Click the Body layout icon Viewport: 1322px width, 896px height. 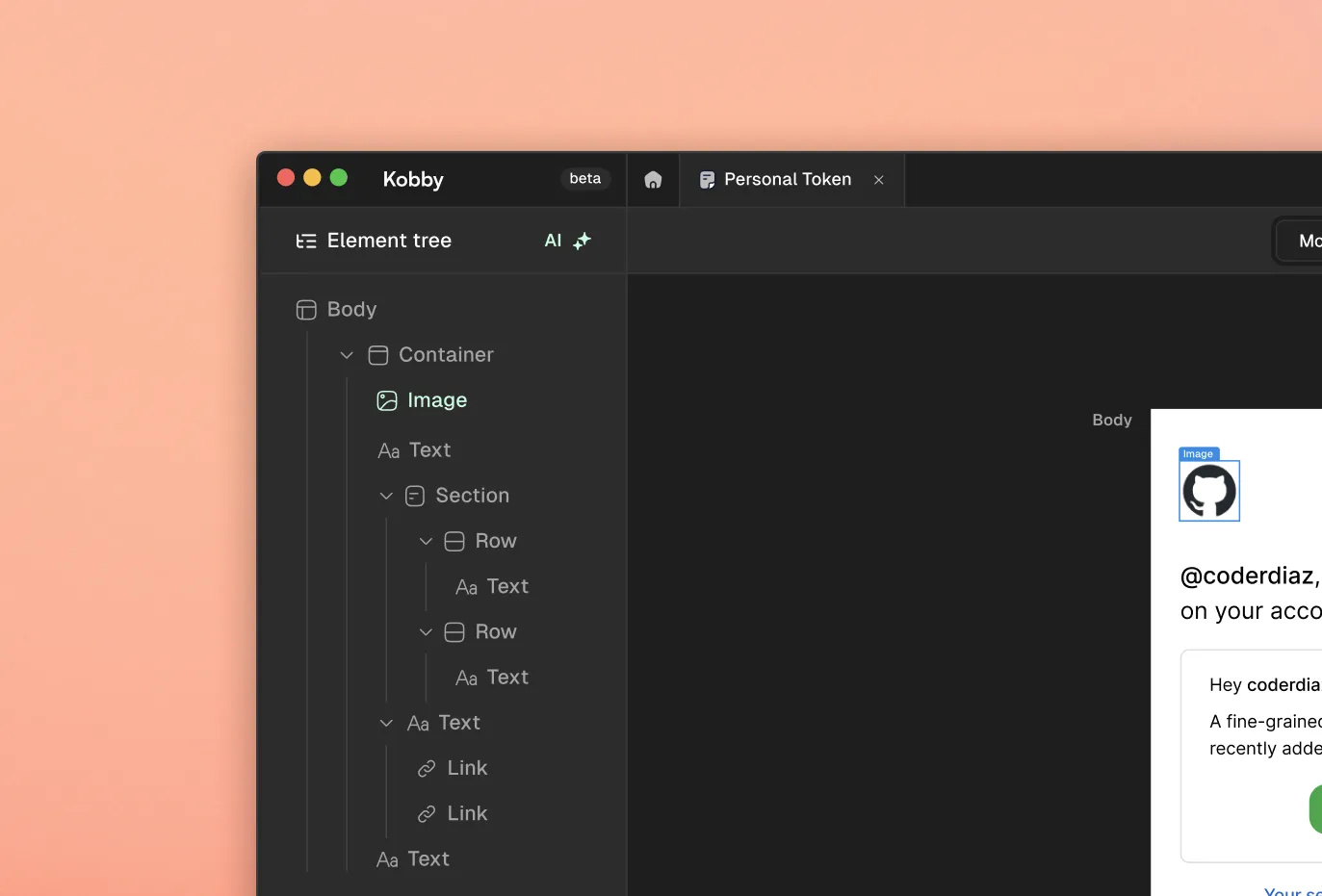click(306, 310)
